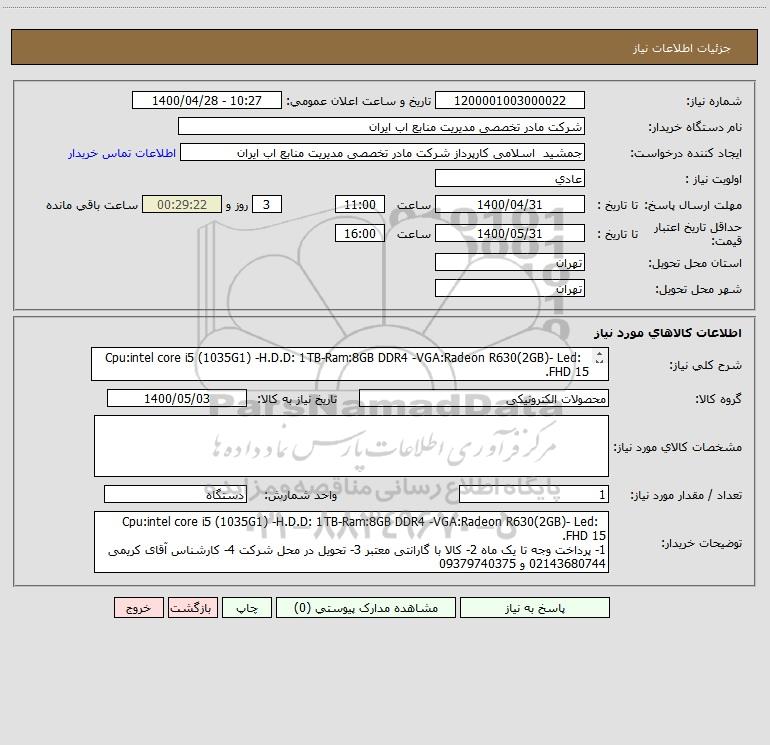Click the شماره نیاز label
The height and width of the screenshot is (745, 770).
[714, 101]
